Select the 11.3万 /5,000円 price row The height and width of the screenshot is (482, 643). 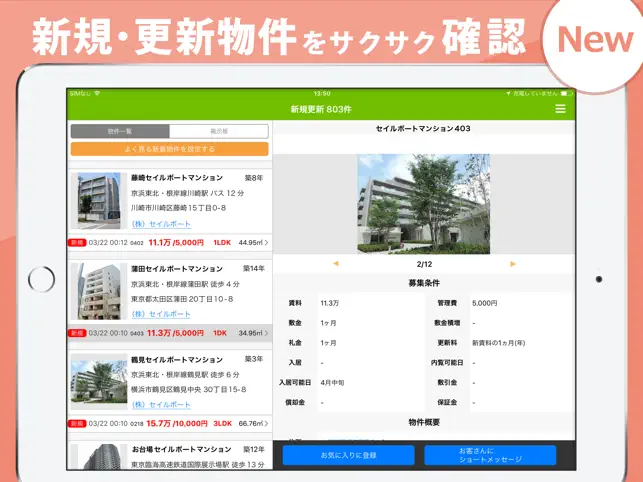(x=169, y=333)
